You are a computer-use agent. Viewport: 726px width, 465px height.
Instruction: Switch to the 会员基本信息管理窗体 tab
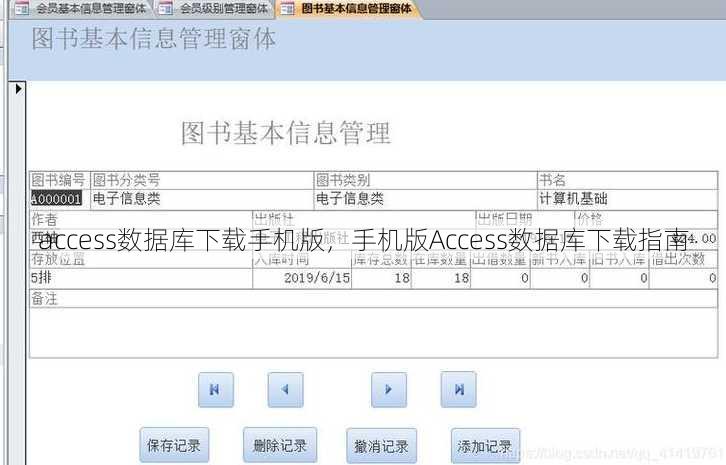pyautogui.click(x=81, y=8)
